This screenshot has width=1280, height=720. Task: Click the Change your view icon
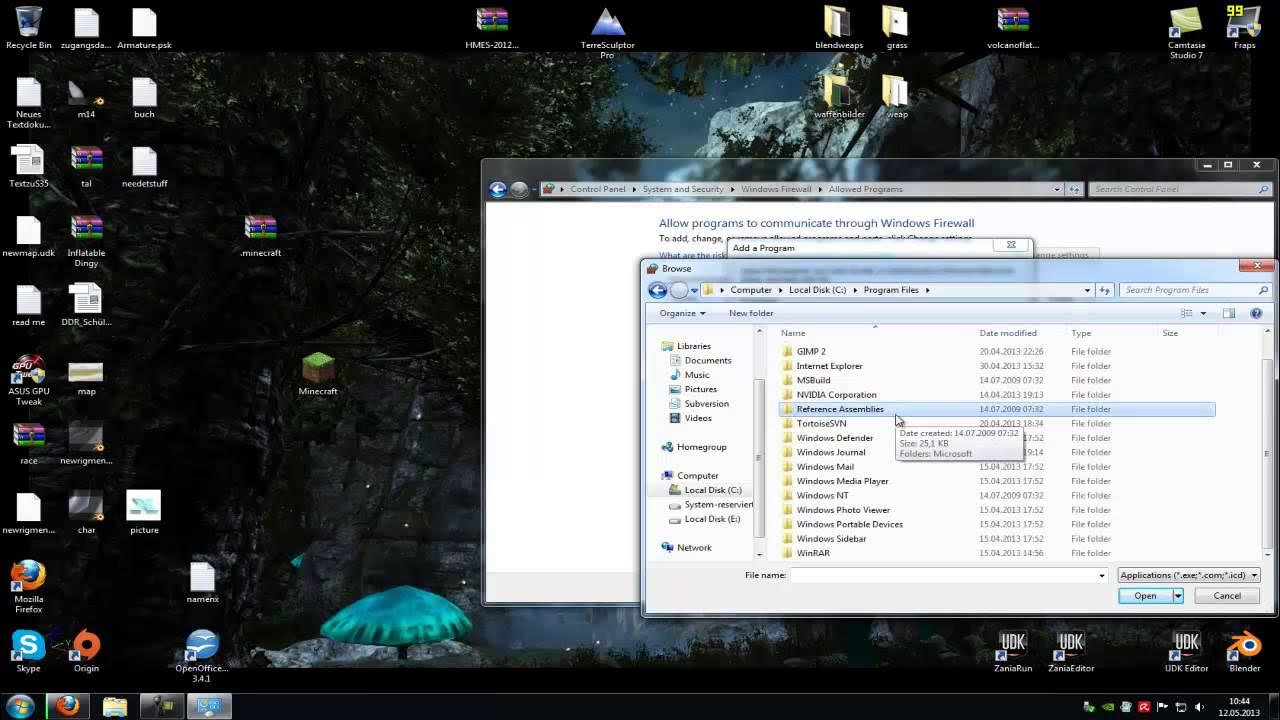(x=1187, y=313)
